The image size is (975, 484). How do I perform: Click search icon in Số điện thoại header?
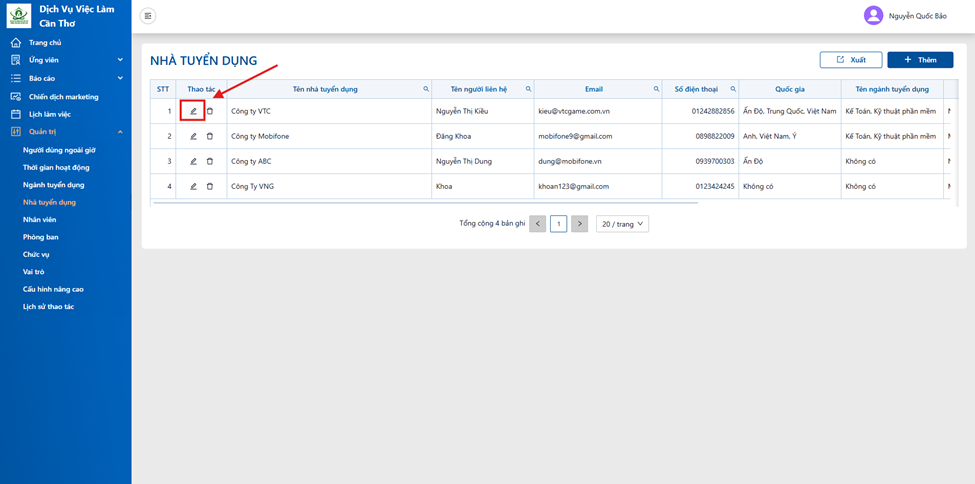tap(733, 89)
